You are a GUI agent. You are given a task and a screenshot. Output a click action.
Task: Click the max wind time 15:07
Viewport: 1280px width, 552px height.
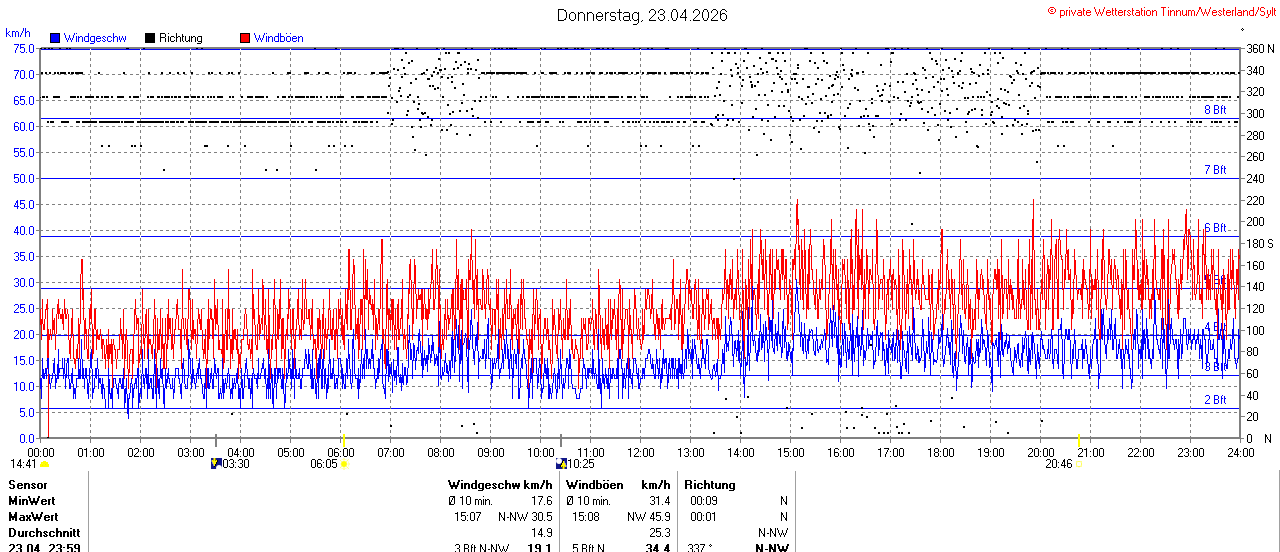[468, 517]
